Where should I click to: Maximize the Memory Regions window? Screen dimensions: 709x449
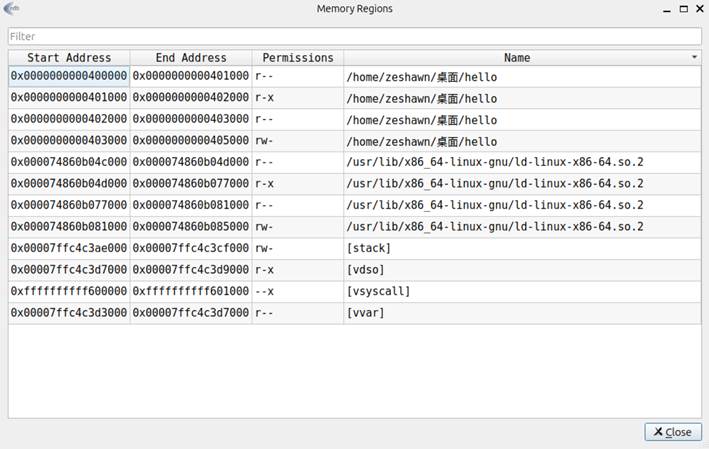[x=684, y=9]
